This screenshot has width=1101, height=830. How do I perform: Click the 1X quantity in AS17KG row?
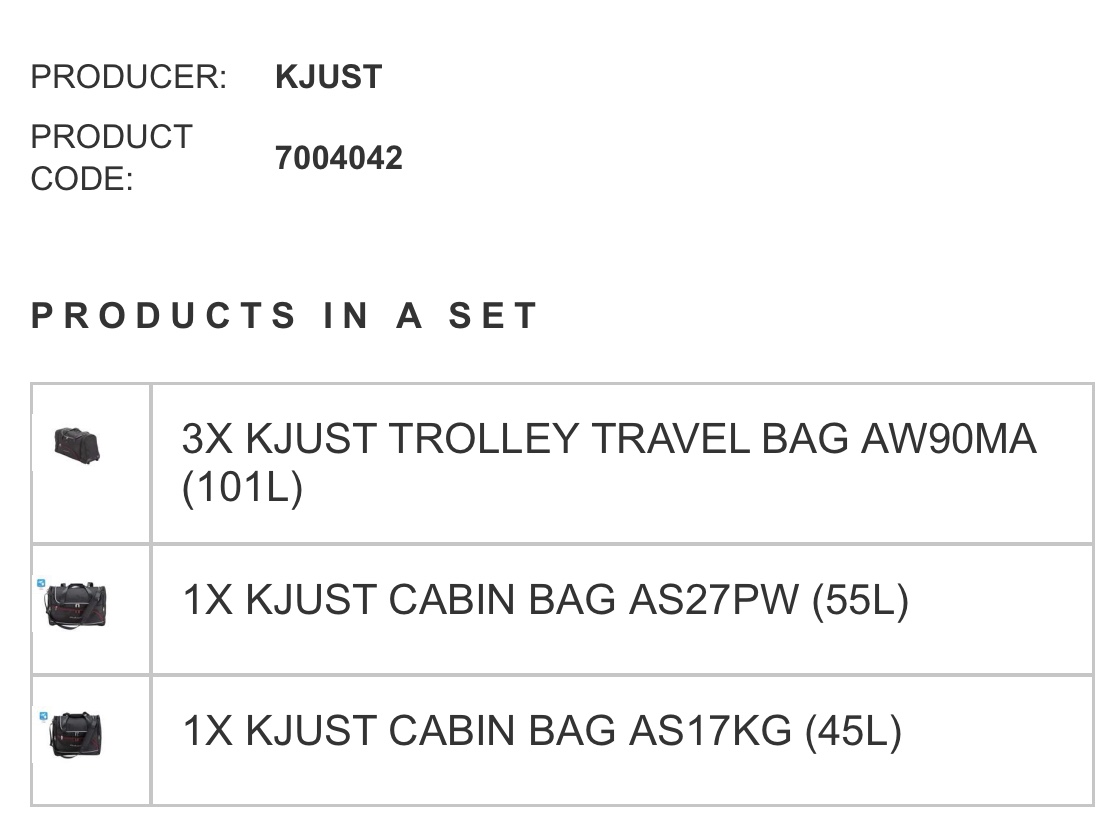pyautogui.click(x=207, y=731)
